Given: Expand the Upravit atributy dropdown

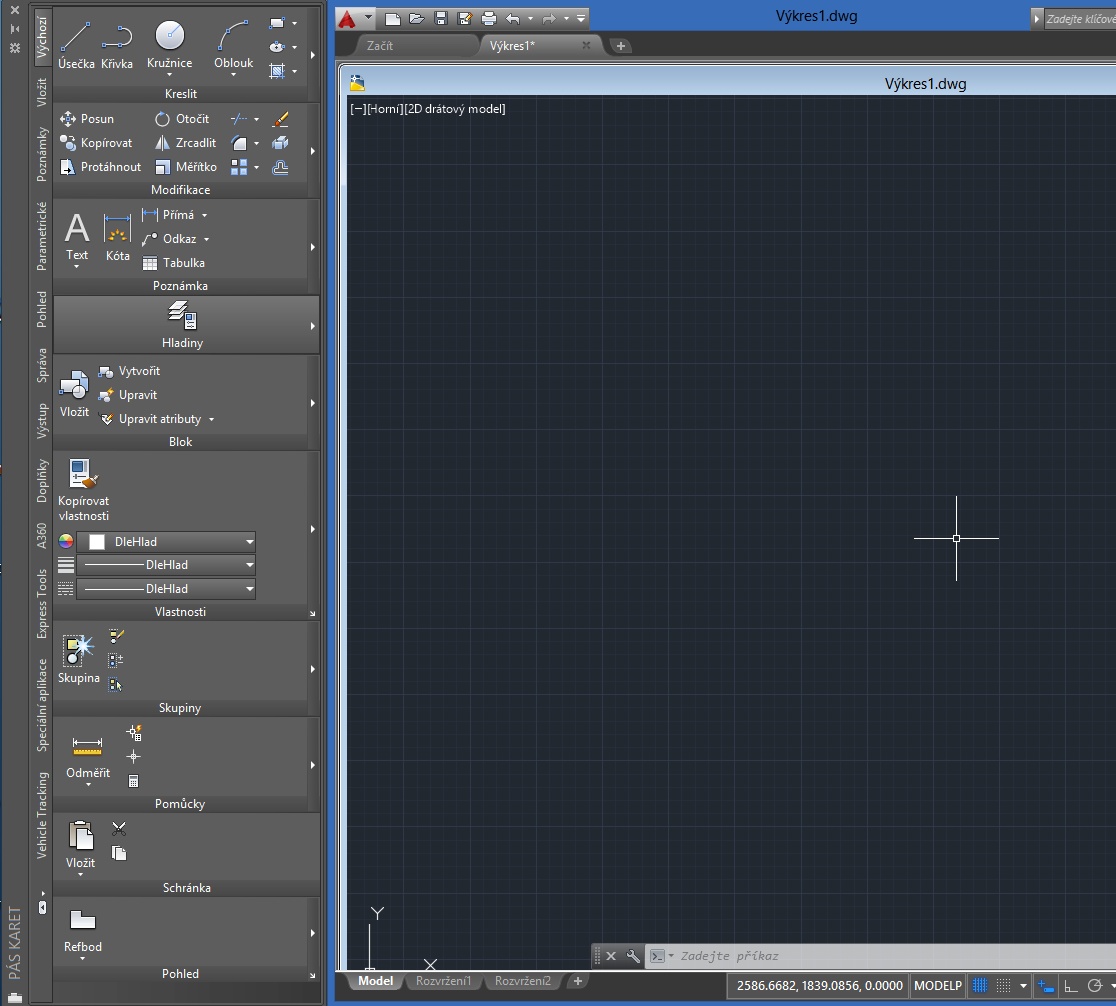Looking at the screenshot, I should click(211, 419).
